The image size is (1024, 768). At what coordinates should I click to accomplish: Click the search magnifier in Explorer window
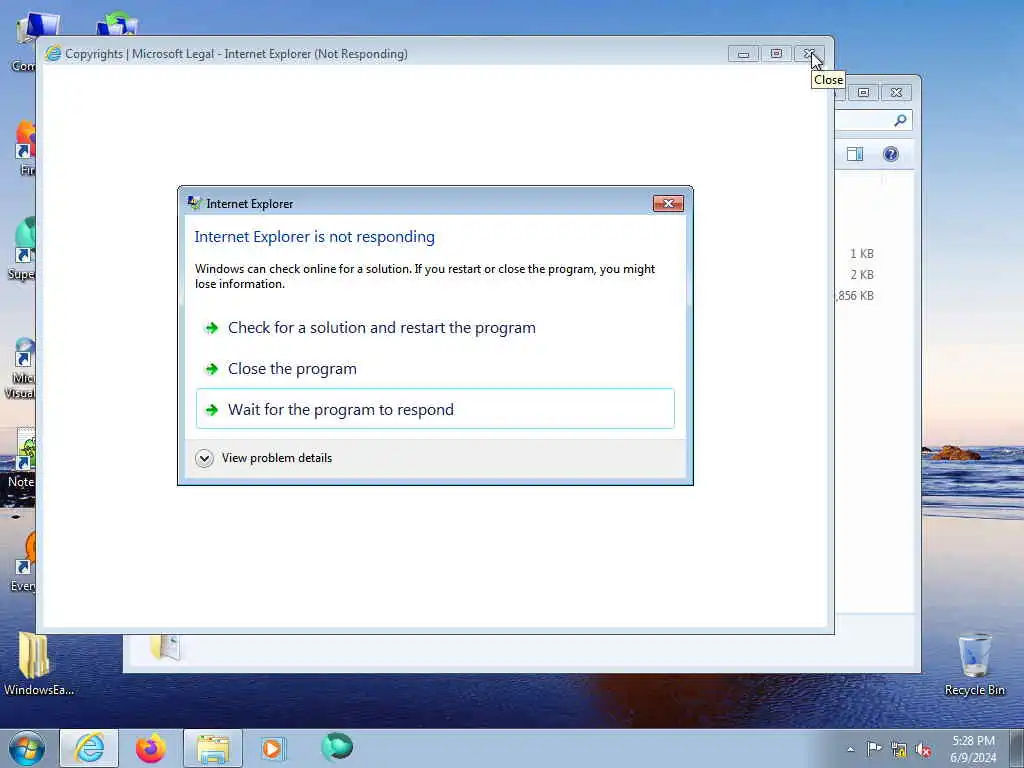(x=901, y=120)
